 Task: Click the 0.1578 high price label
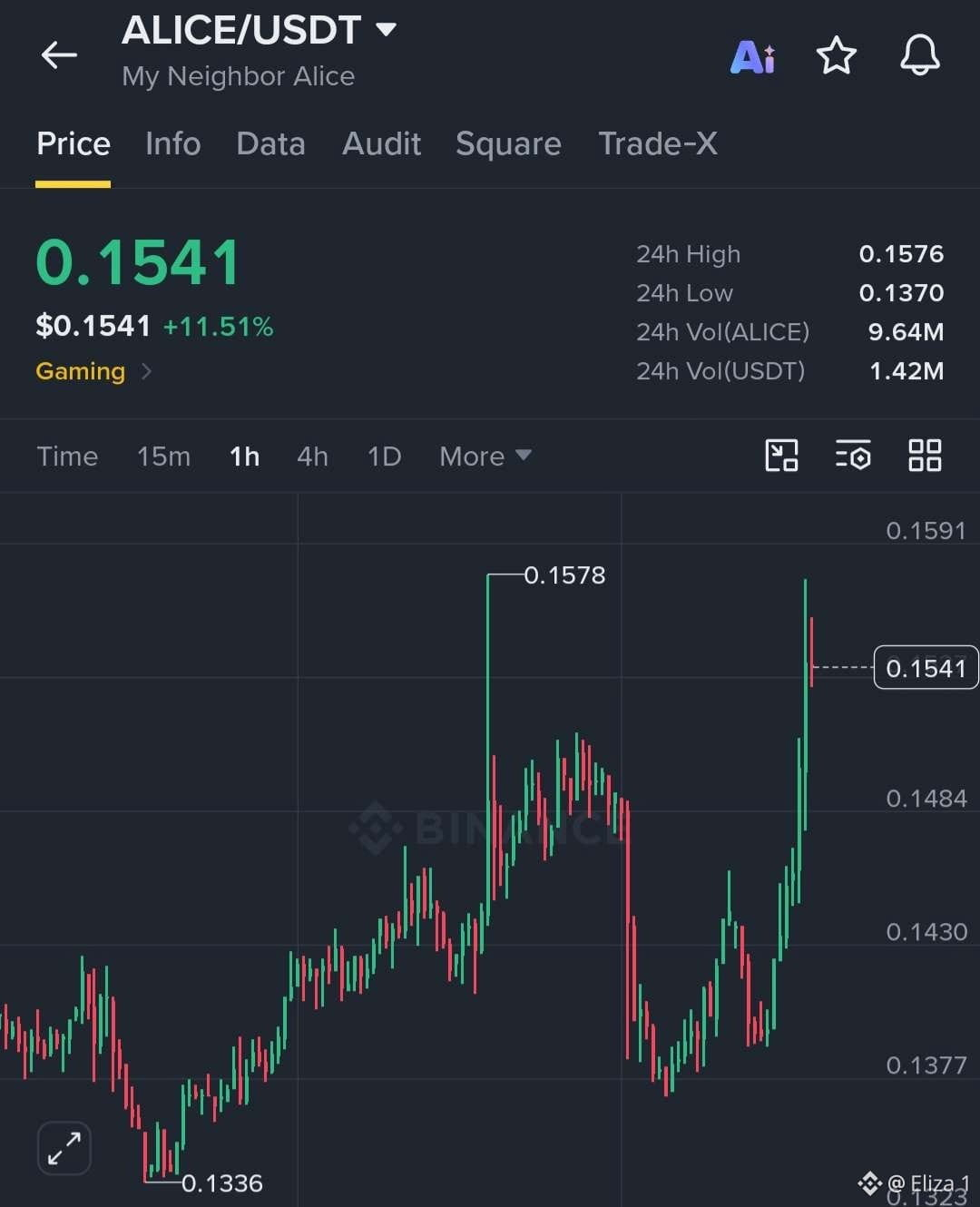click(564, 575)
